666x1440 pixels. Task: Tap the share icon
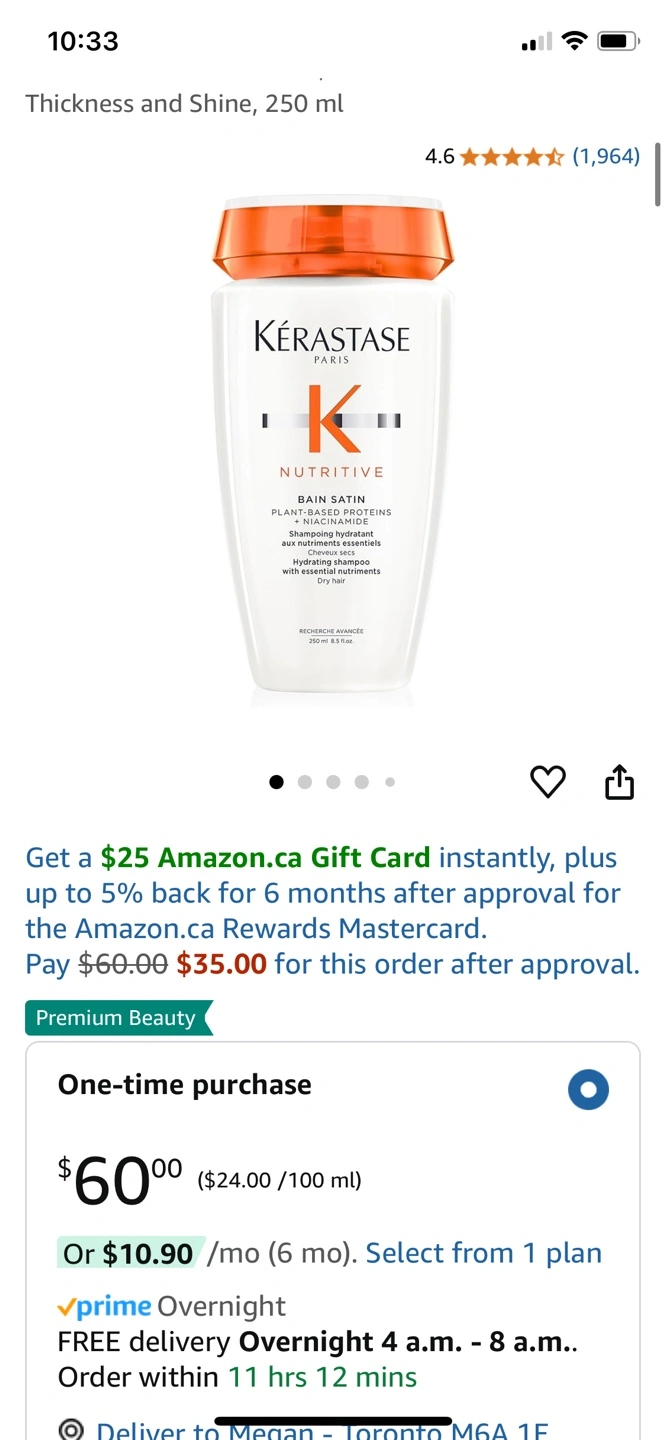click(620, 782)
